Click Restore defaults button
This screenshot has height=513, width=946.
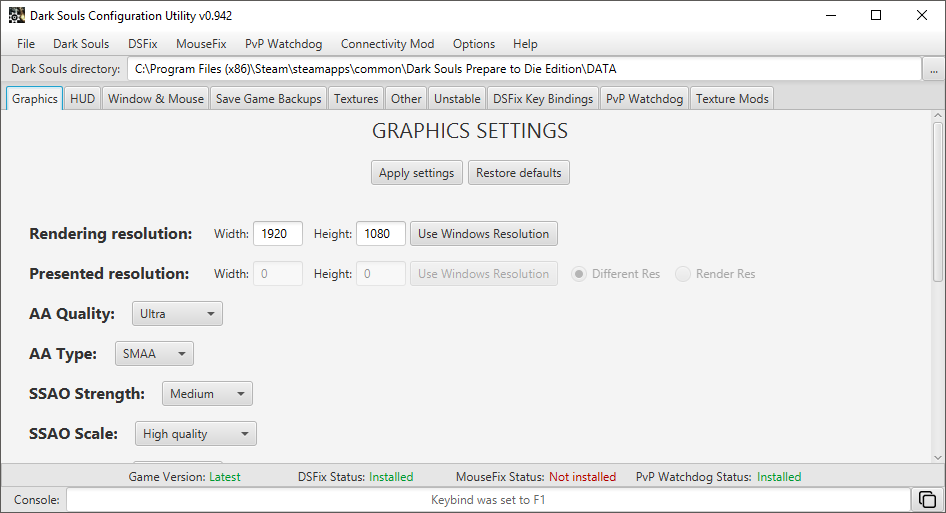[x=518, y=173]
